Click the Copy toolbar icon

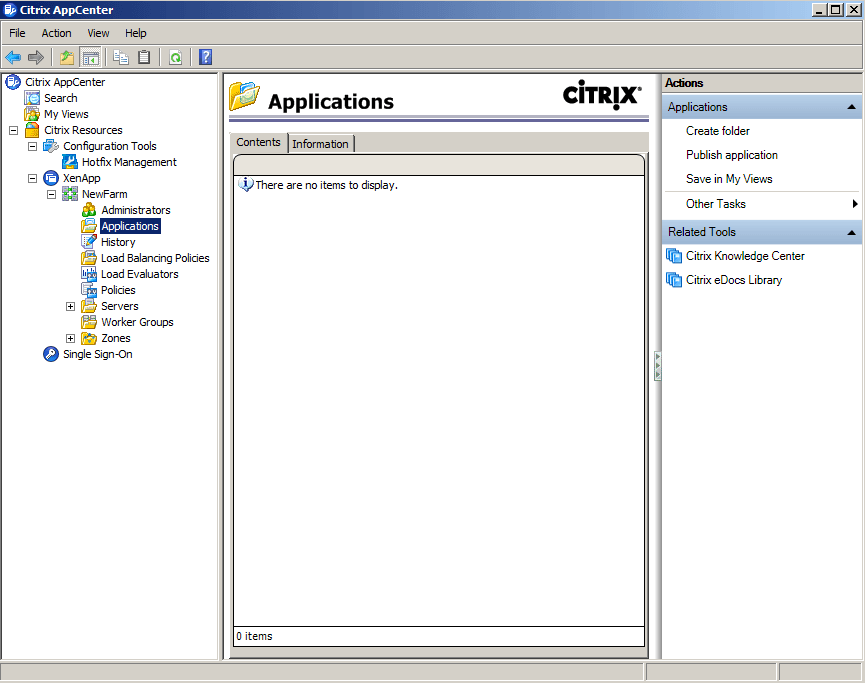[120, 57]
